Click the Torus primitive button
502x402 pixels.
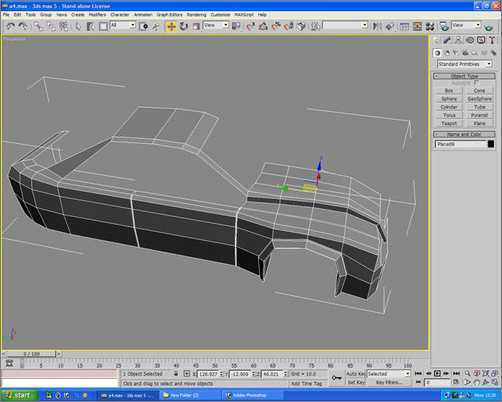[449, 115]
